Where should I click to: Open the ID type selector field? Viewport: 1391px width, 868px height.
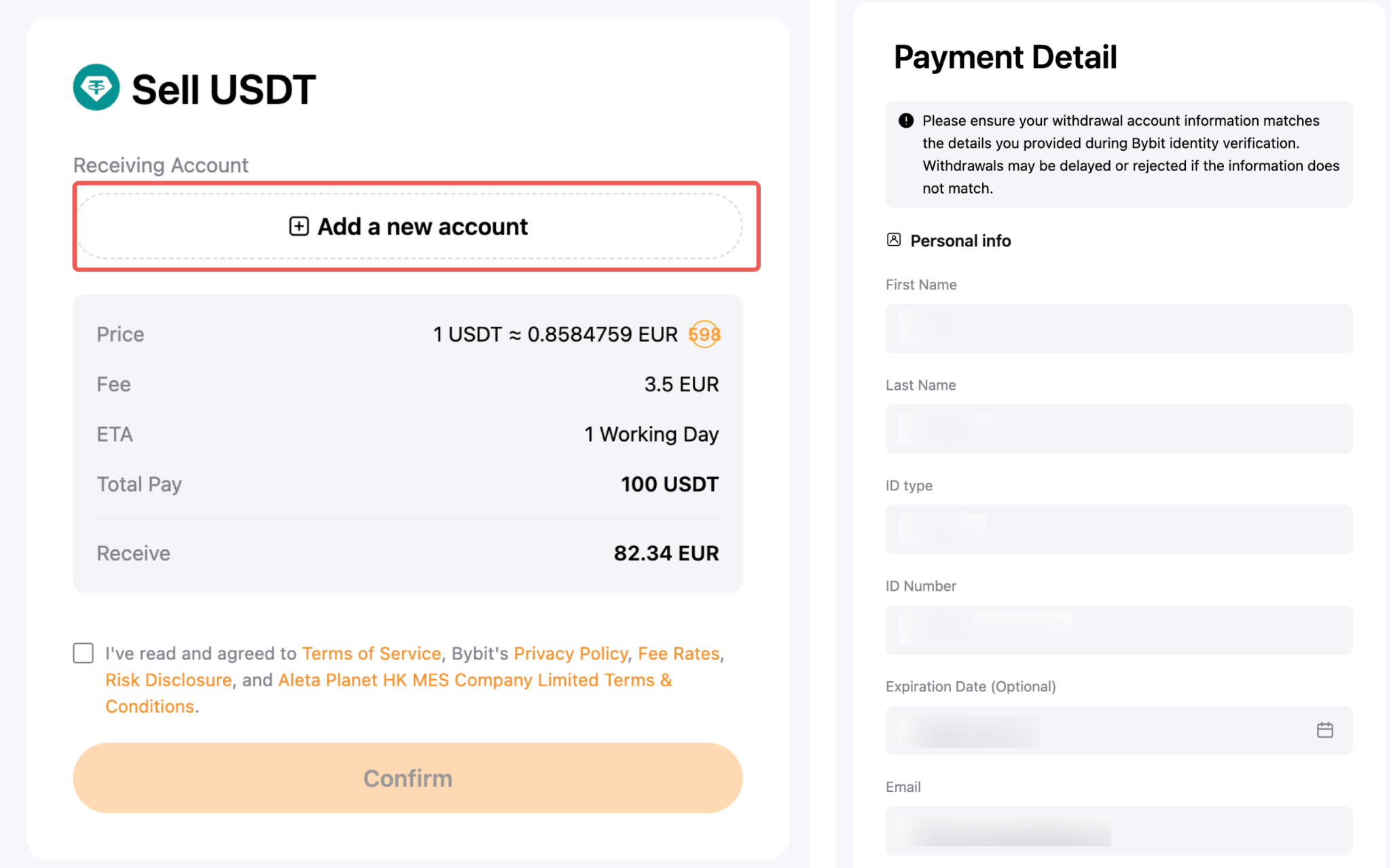1119,530
